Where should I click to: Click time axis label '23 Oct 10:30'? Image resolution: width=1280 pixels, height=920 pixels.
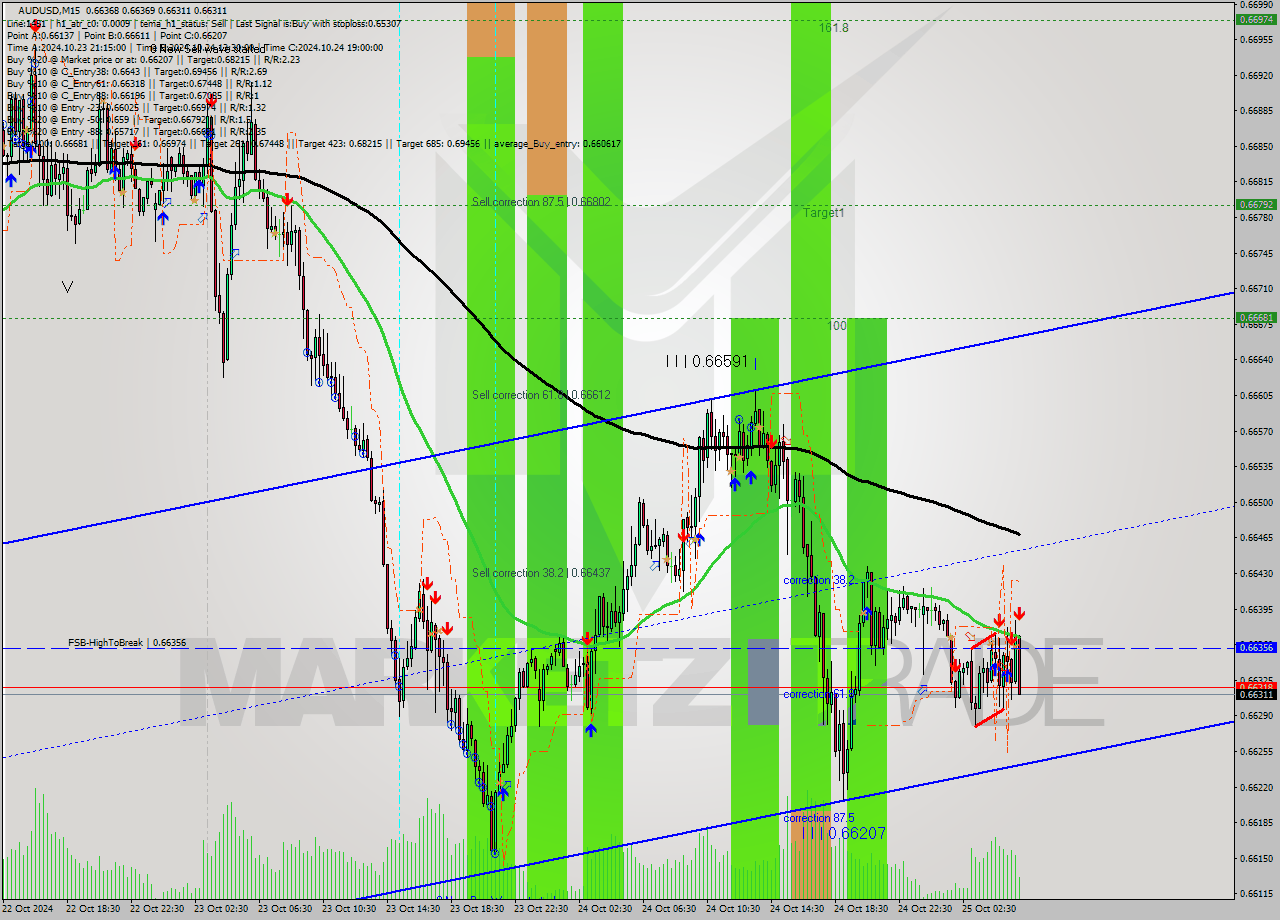[350, 908]
